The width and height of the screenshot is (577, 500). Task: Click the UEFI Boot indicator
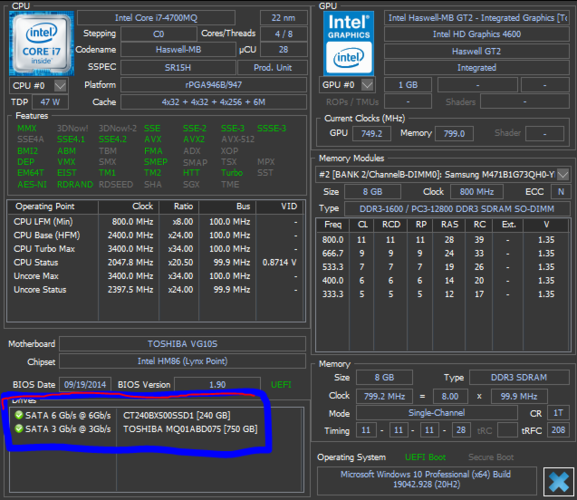(x=425, y=457)
